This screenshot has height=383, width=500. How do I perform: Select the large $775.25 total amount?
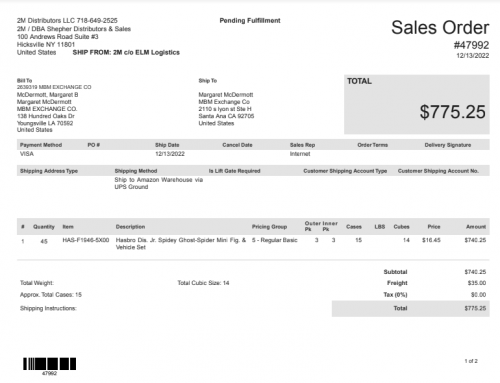[x=452, y=112]
